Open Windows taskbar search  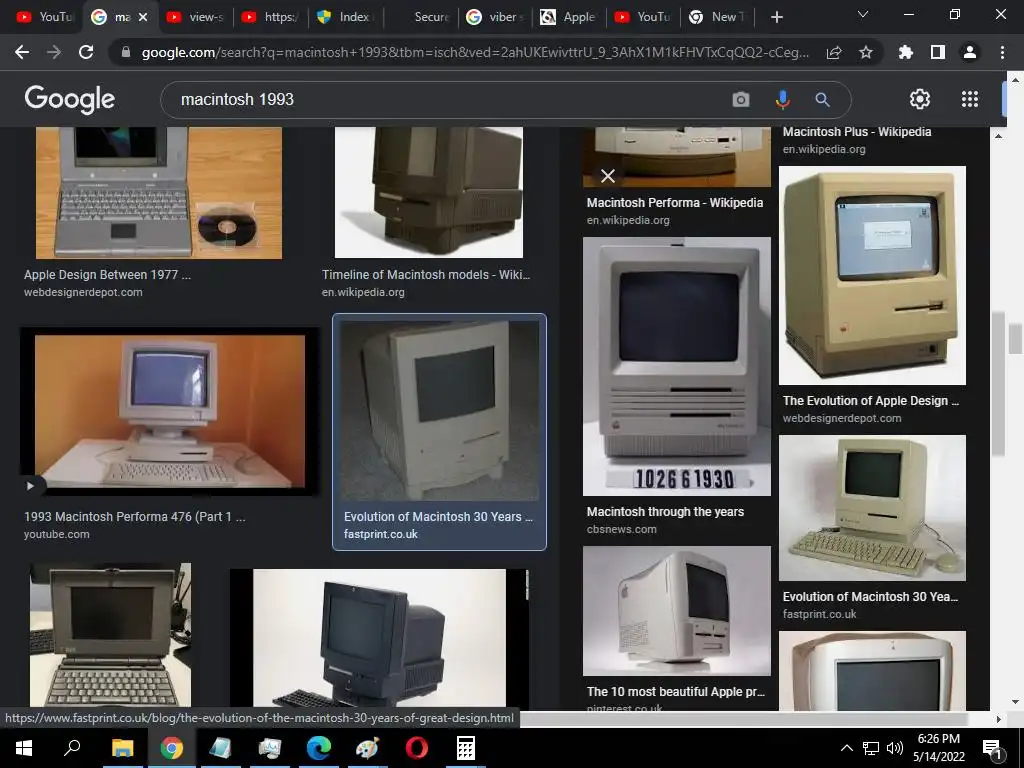[x=72, y=748]
